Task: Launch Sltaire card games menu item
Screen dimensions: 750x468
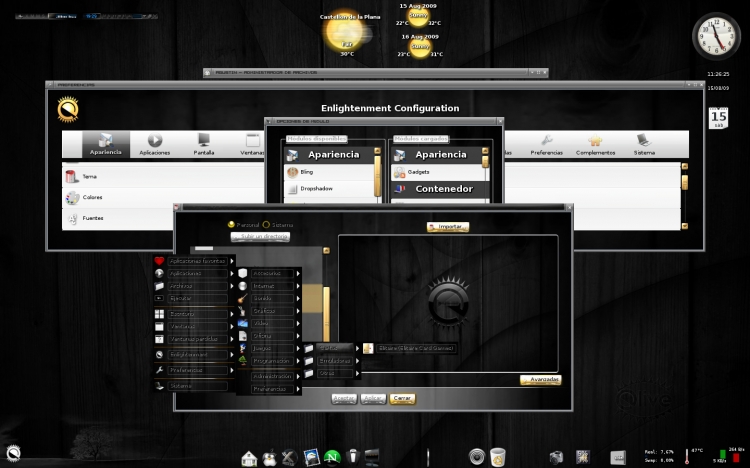Action: (409, 348)
